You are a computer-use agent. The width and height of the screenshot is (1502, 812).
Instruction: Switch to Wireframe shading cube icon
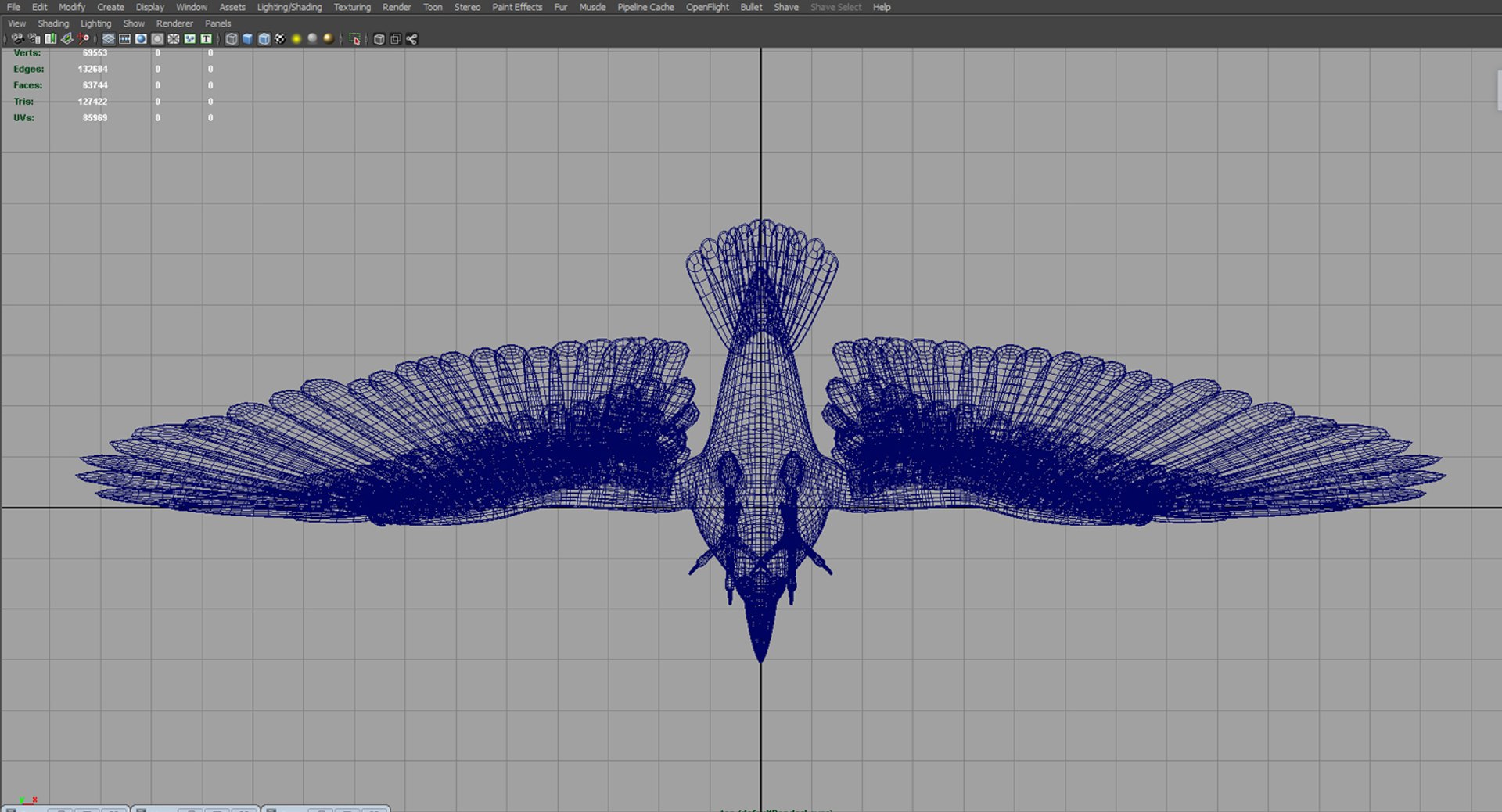(232, 38)
